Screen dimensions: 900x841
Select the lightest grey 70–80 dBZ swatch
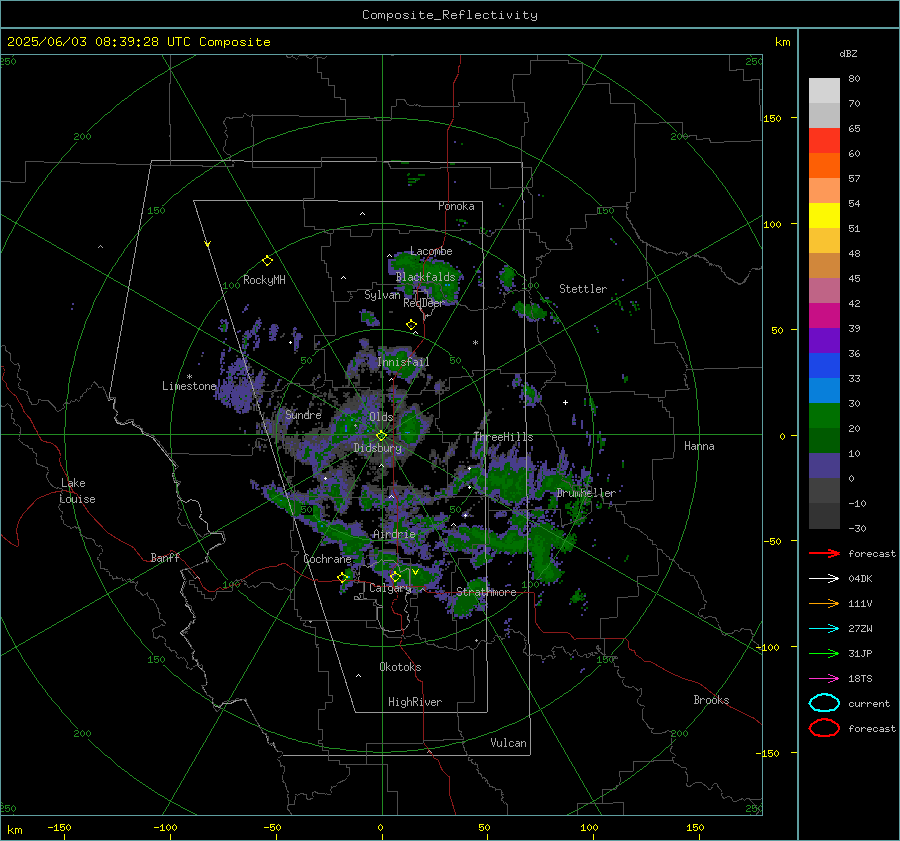(x=824, y=91)
